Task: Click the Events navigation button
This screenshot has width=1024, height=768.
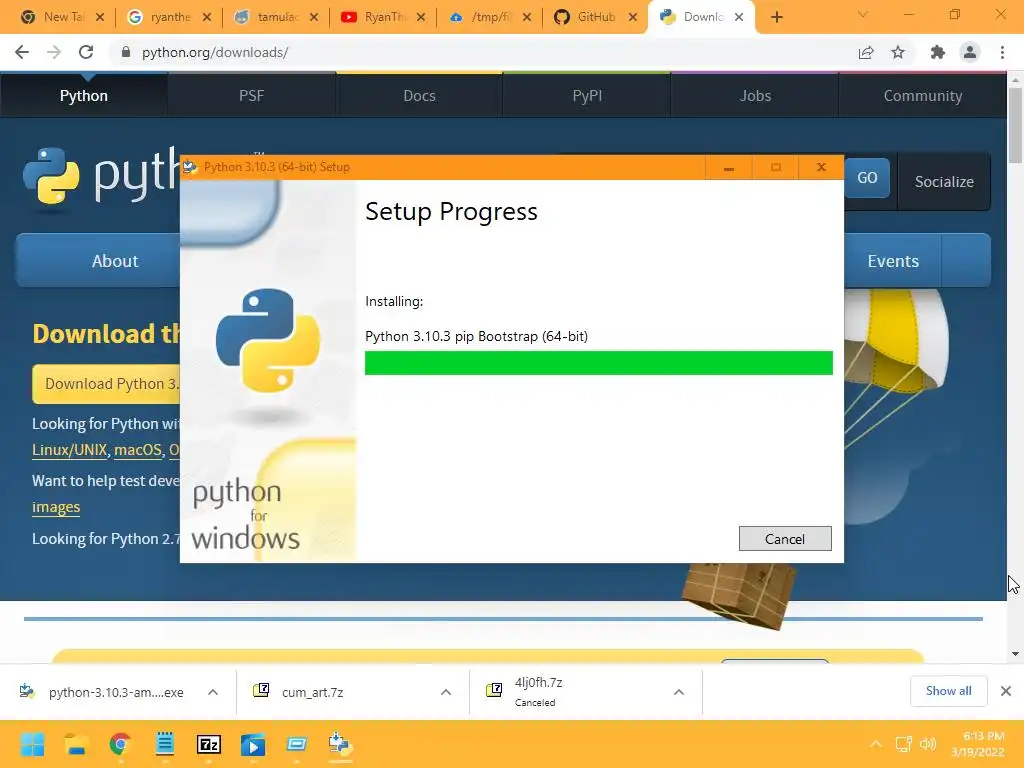Action: (x=893, y=261)
